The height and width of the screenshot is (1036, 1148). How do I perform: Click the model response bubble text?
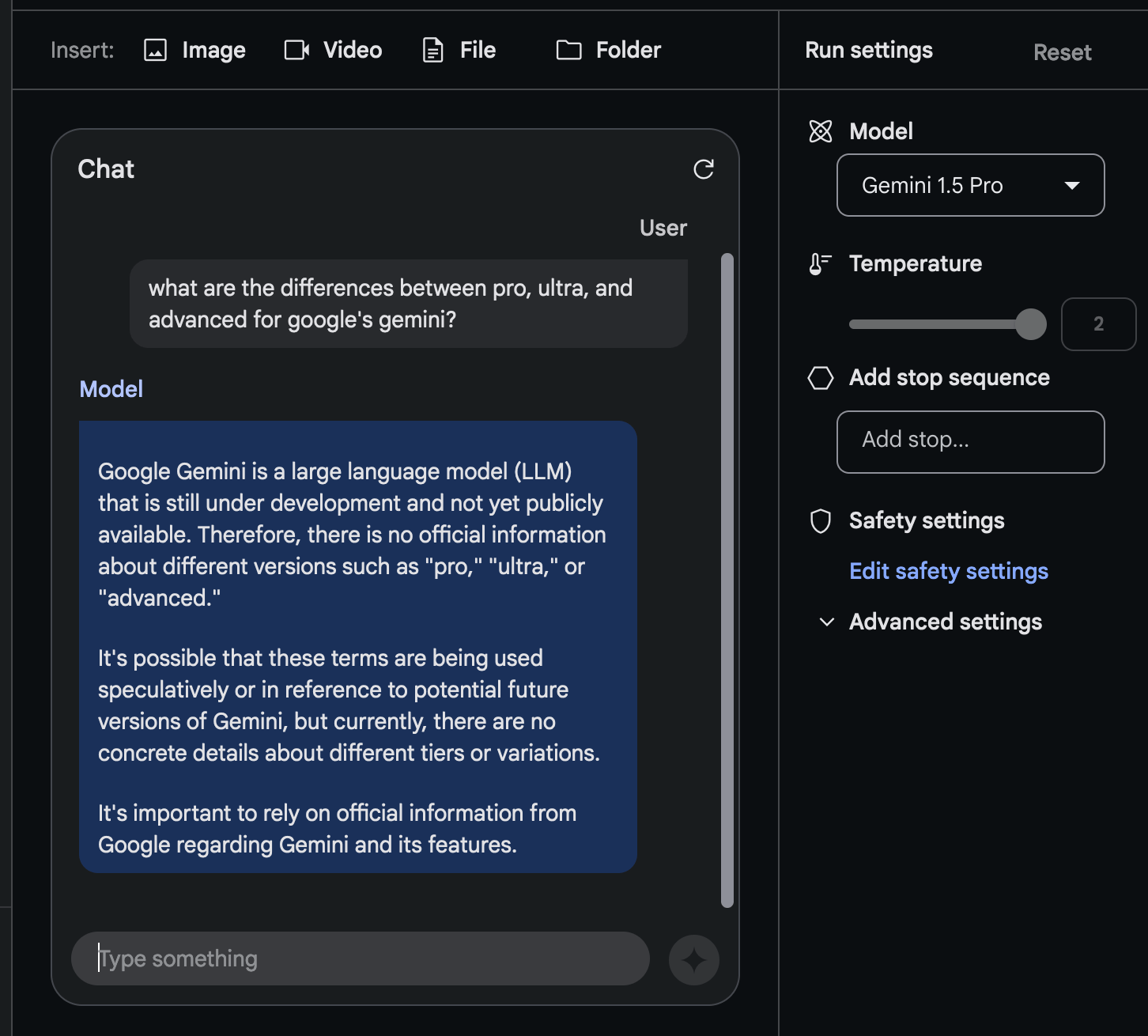pyautogui.click(x=358, y=647)
